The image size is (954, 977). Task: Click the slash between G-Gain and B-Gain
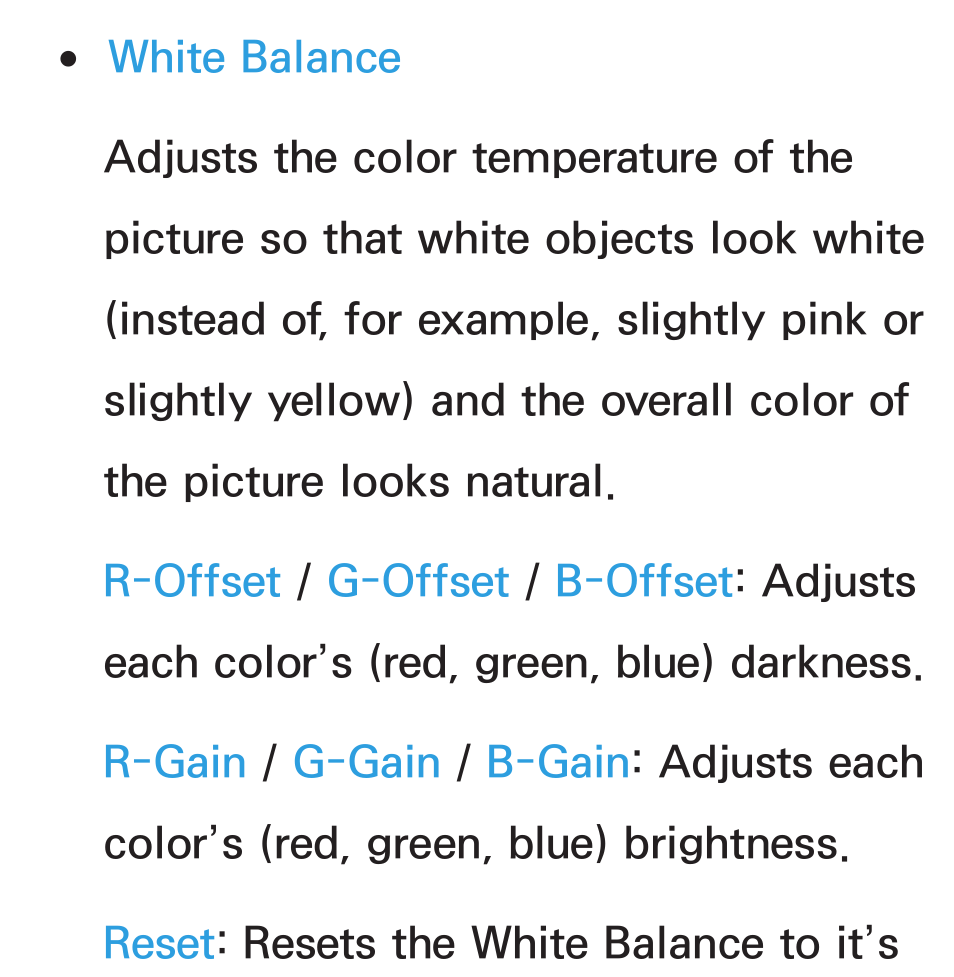pos(462,763)
